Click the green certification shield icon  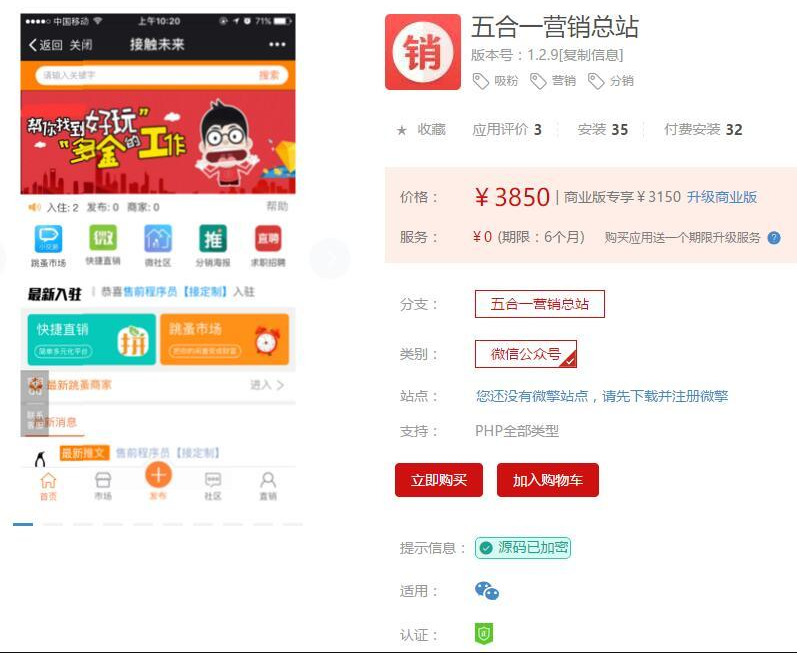484,634
